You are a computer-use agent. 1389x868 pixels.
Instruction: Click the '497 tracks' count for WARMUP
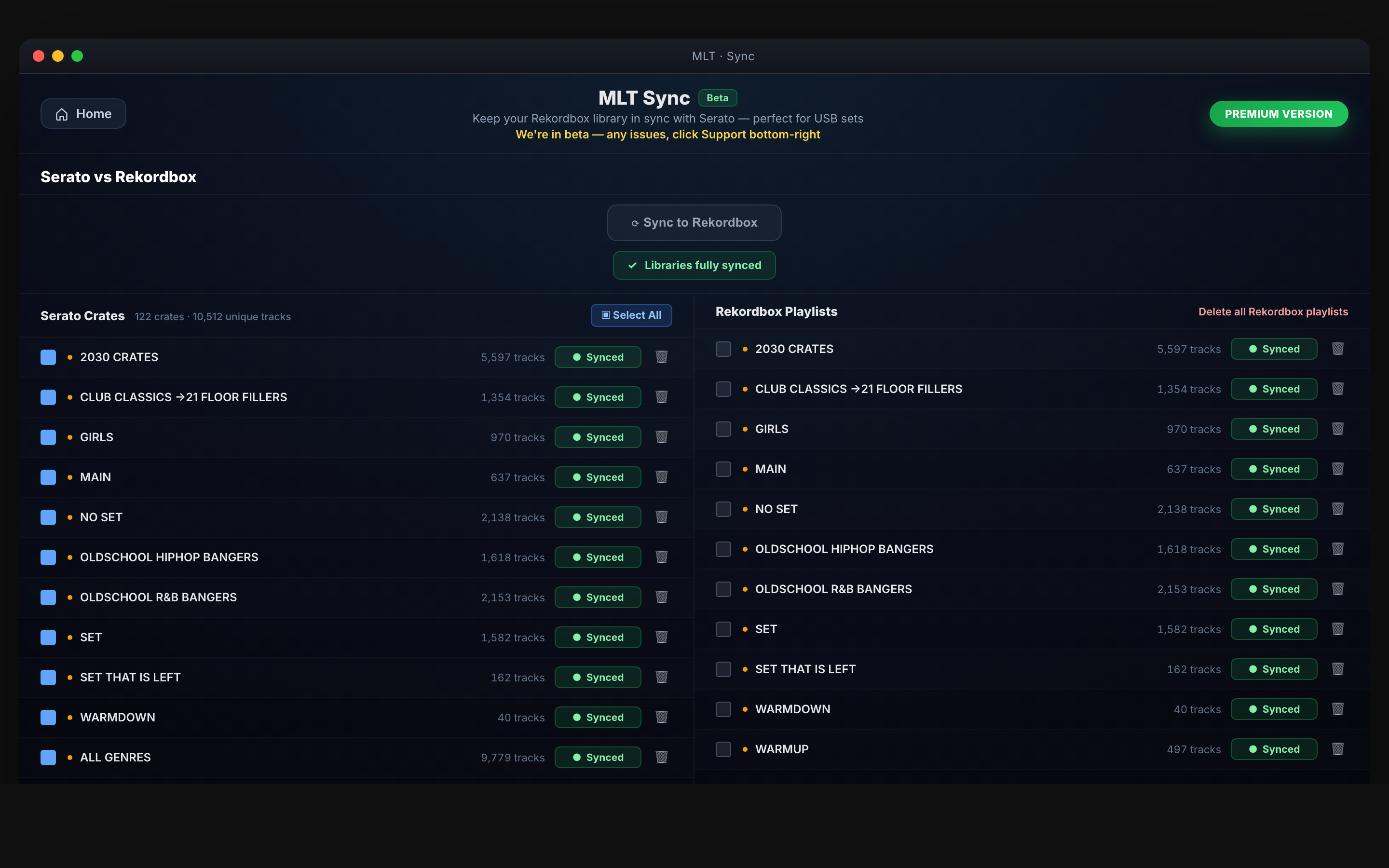(x=1194, y=750)
